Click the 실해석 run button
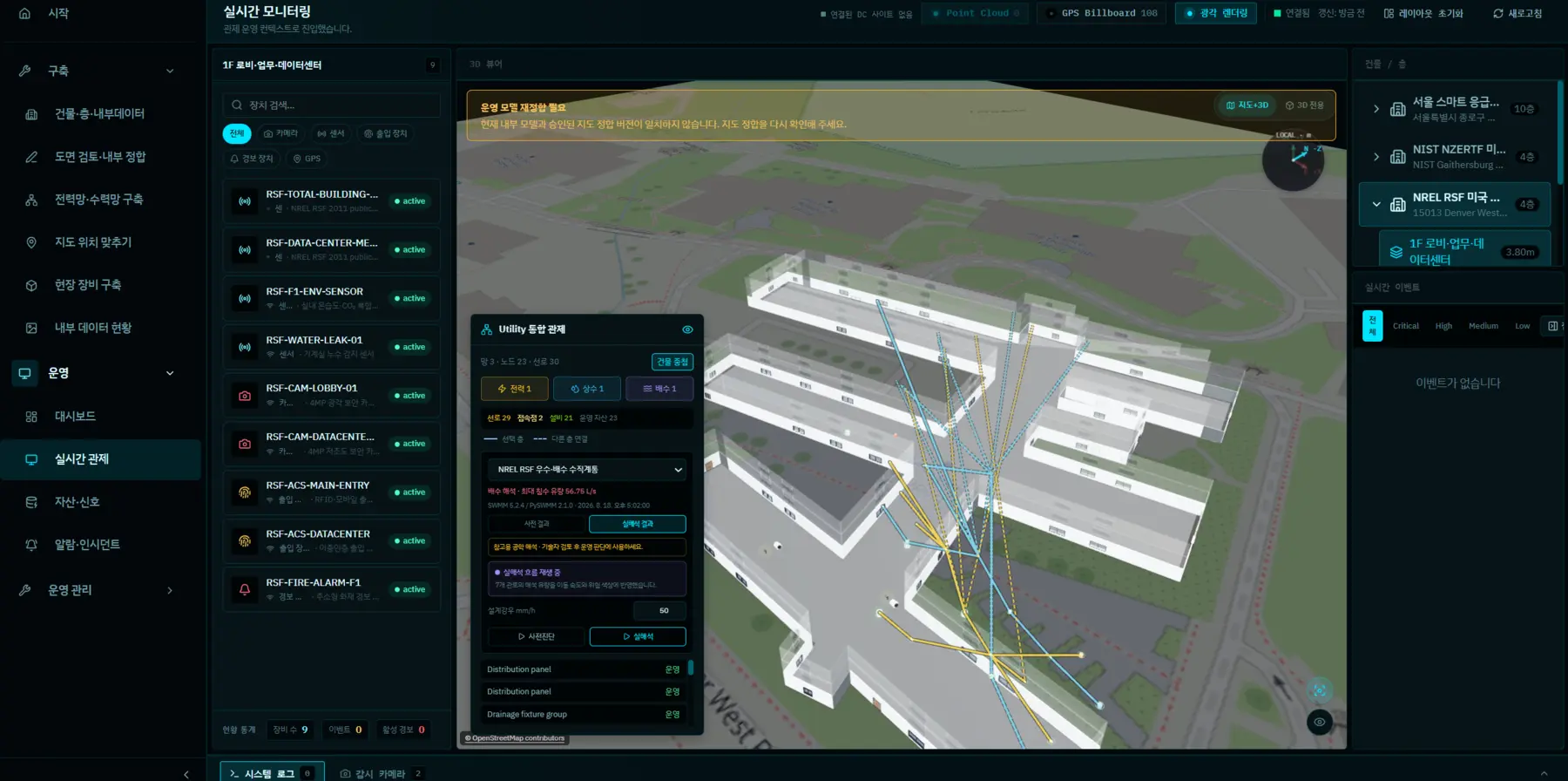Viewport: 1568px width, 781px height. coord(638,636)
